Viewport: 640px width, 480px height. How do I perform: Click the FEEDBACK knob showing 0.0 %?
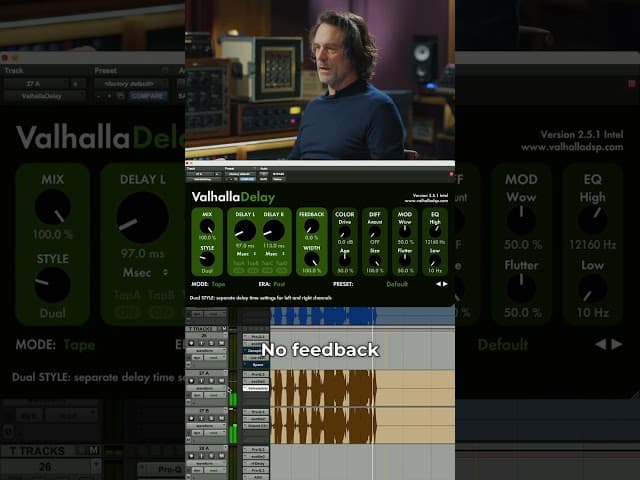(x=312, y=228)
